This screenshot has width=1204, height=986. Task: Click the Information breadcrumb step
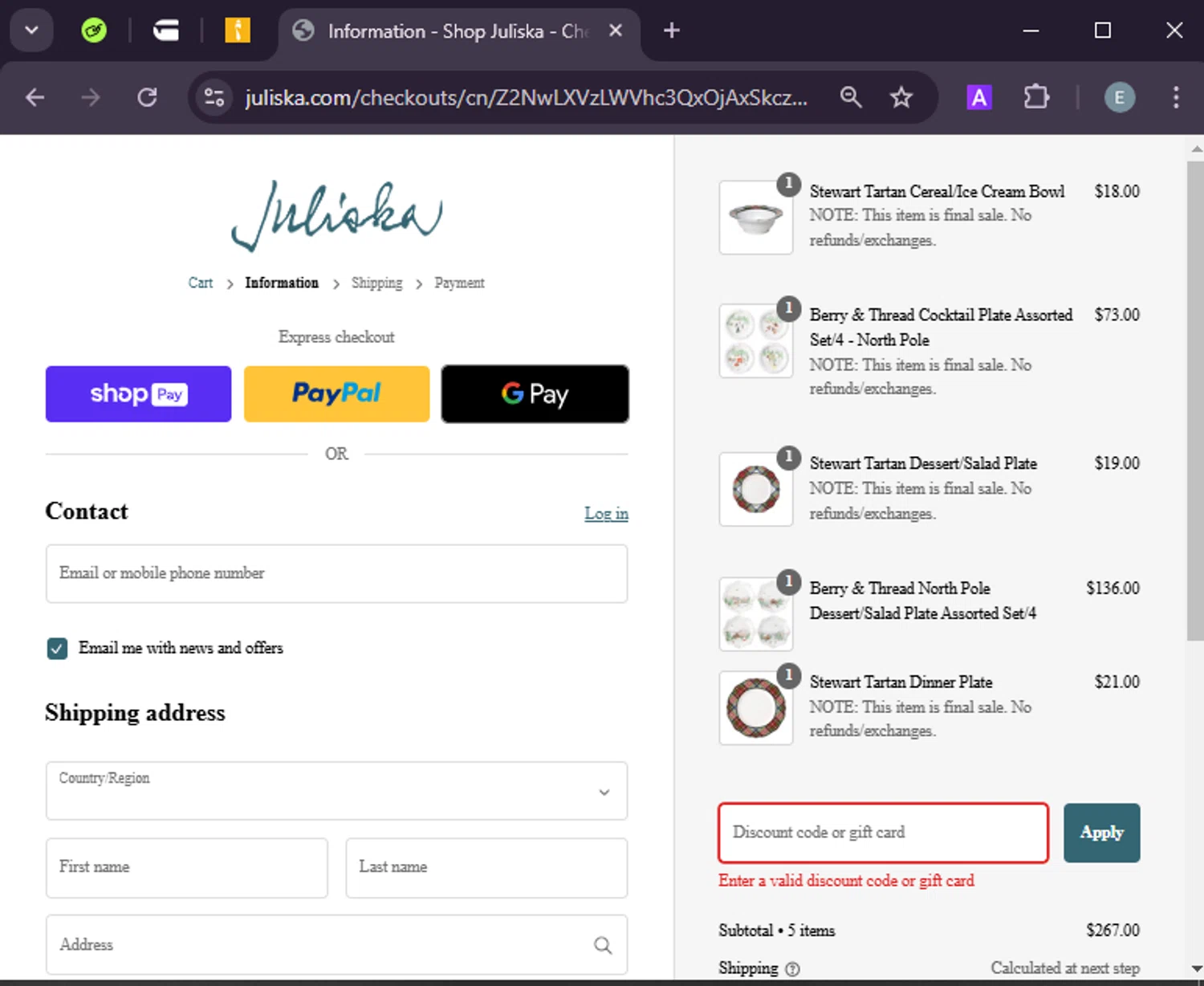(x=282, y=283)
